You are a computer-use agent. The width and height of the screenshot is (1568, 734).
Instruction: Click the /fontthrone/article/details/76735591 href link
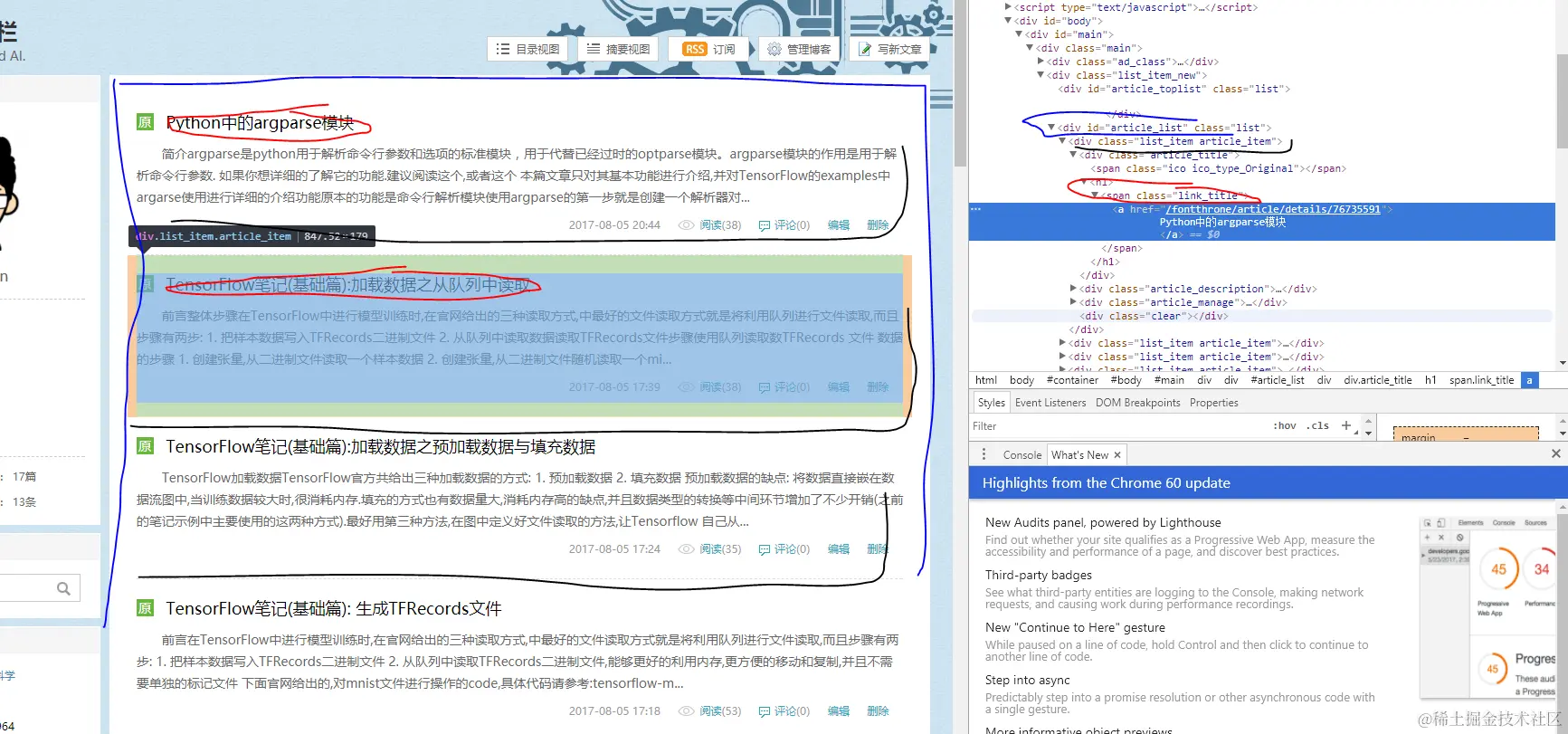pos(1273,209)
